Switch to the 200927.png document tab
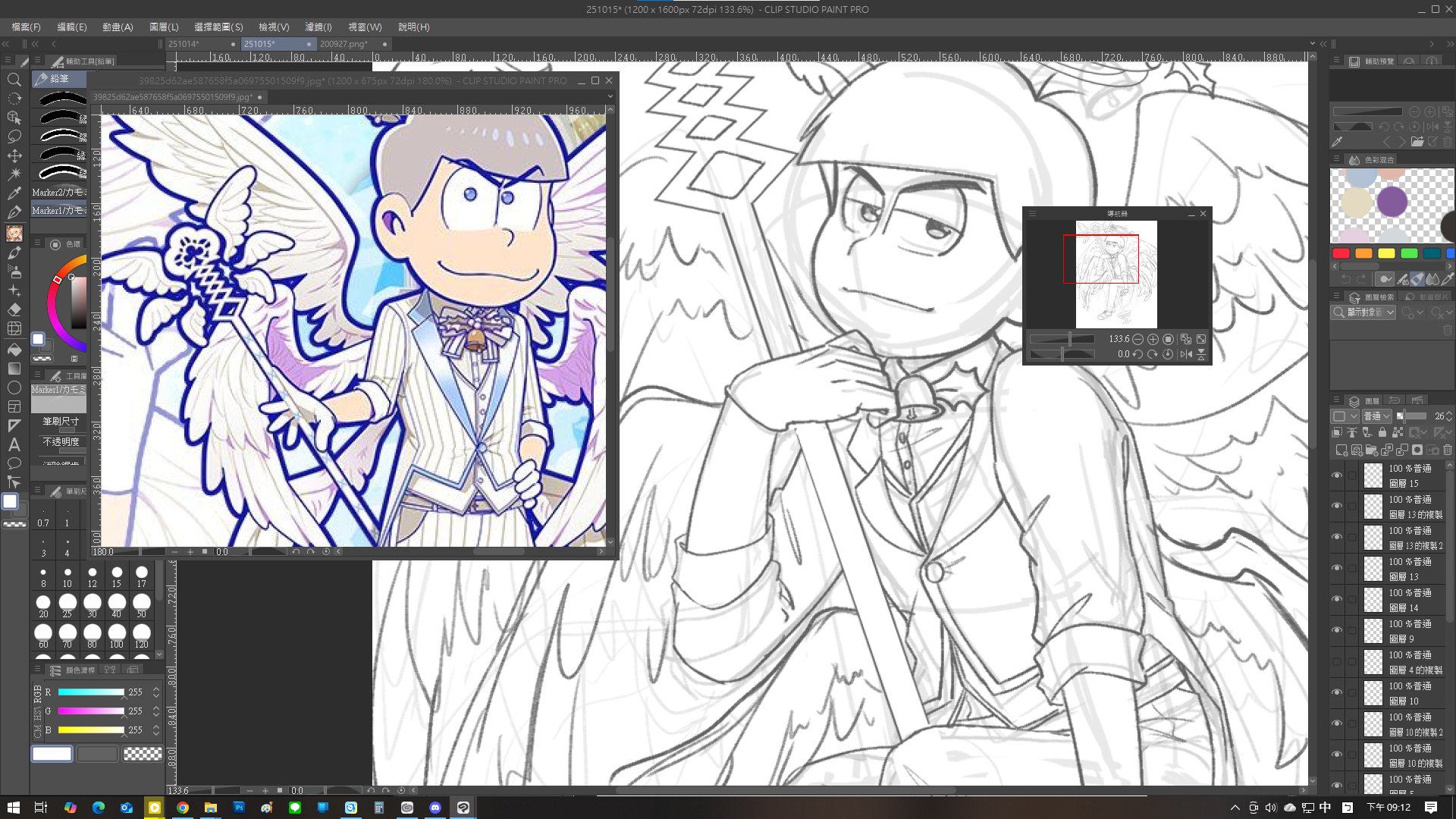This screenshot has height=819, width=1456. [x=344, y=44]
